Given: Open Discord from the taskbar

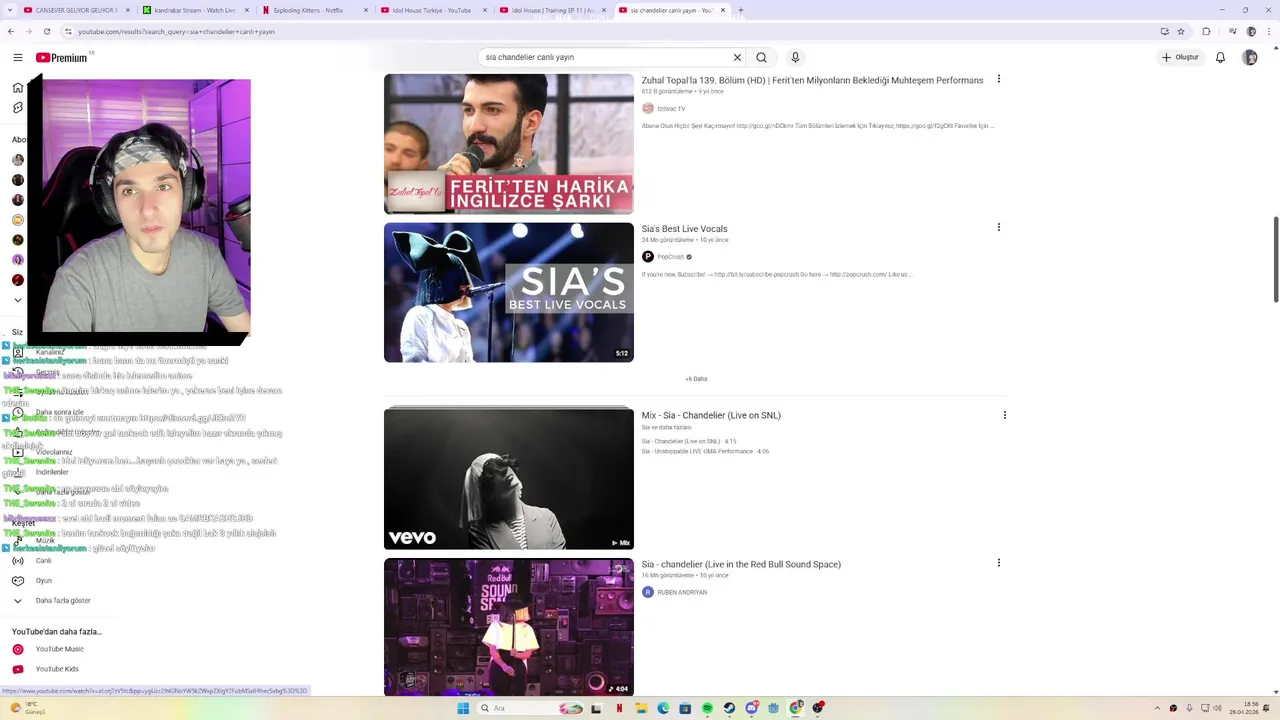Looking at the screenshot, I should pos(752,708).
